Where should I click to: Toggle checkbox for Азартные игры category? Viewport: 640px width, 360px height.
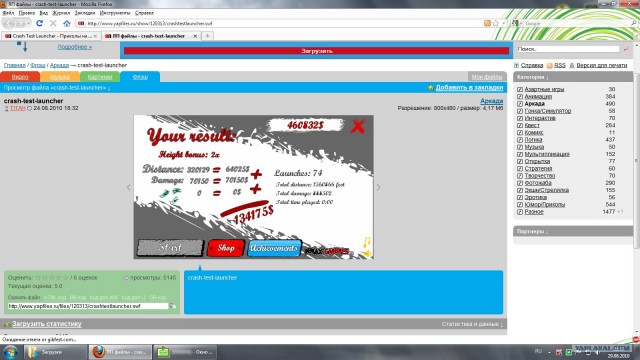(x=520, y=89)
